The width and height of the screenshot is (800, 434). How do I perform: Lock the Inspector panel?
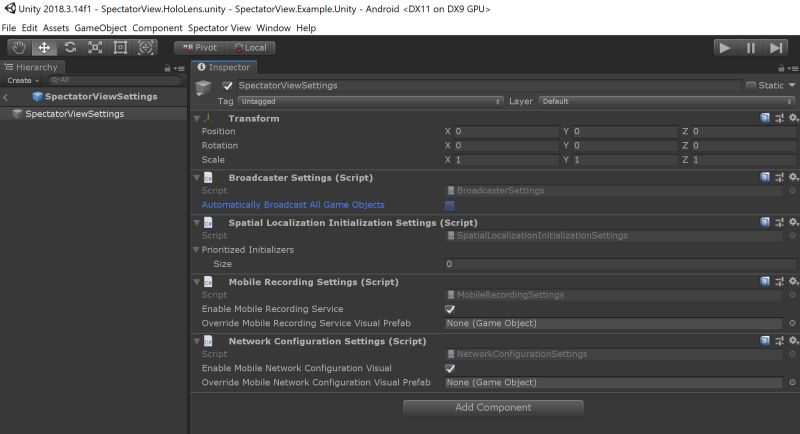tap(781, 68)
